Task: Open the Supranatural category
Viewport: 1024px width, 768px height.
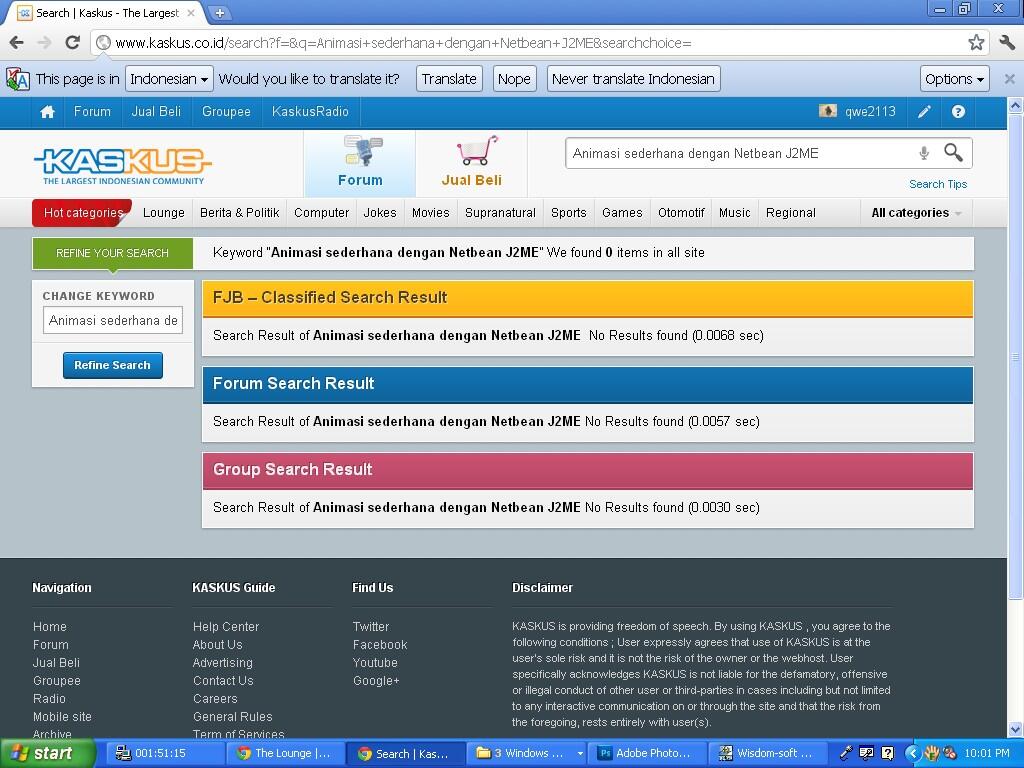Action: pos(500,213)
